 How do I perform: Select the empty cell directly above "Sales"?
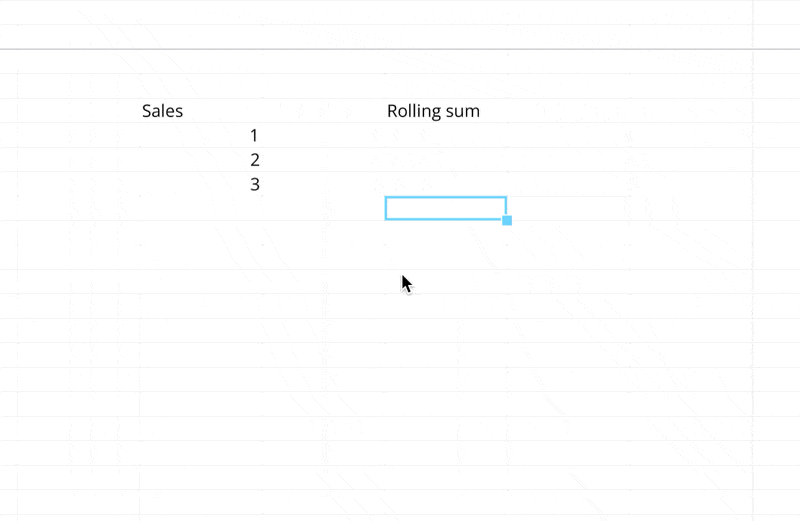(200, 86)
